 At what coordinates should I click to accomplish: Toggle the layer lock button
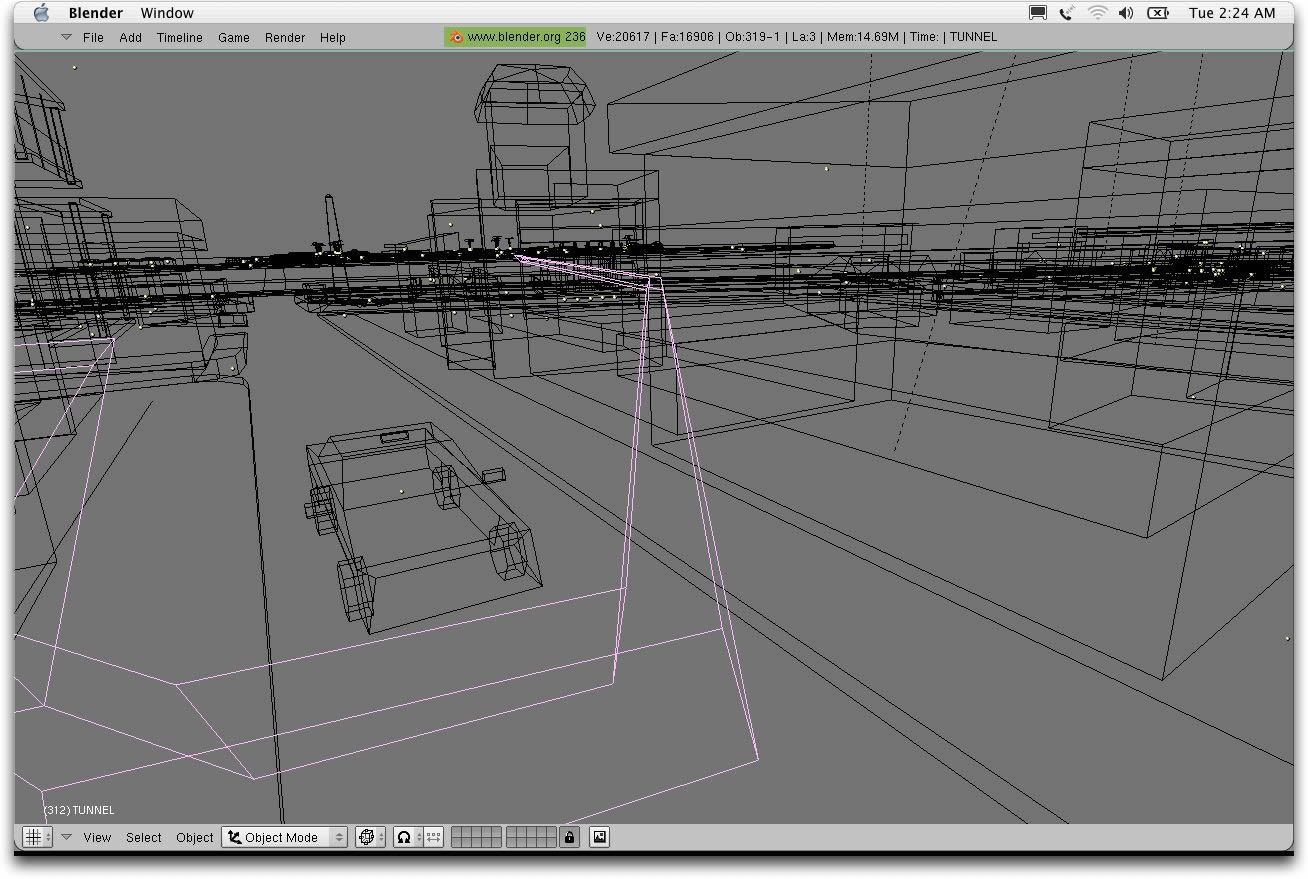[569, 837]
